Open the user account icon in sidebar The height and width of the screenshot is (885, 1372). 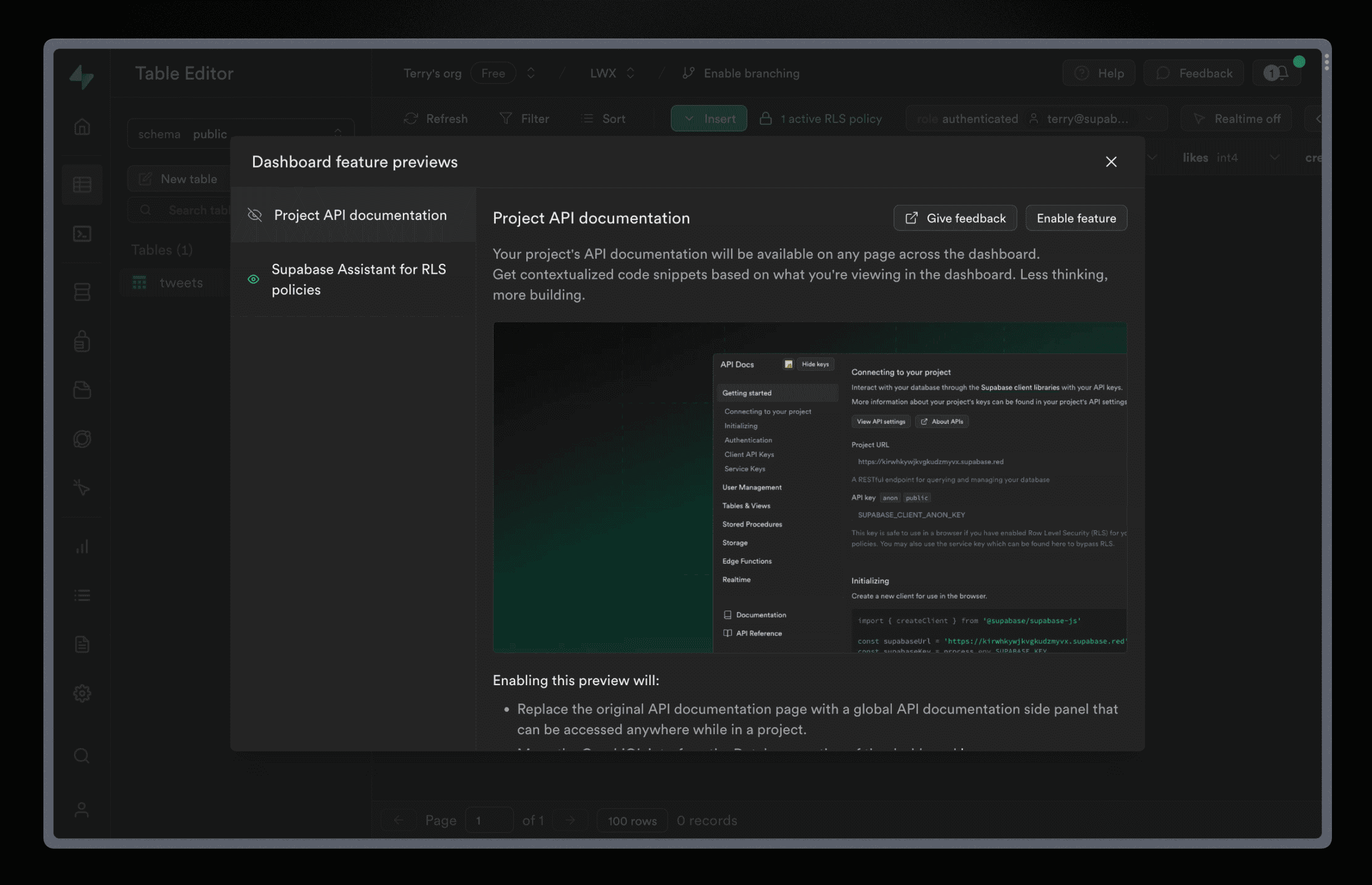point(82,810)
